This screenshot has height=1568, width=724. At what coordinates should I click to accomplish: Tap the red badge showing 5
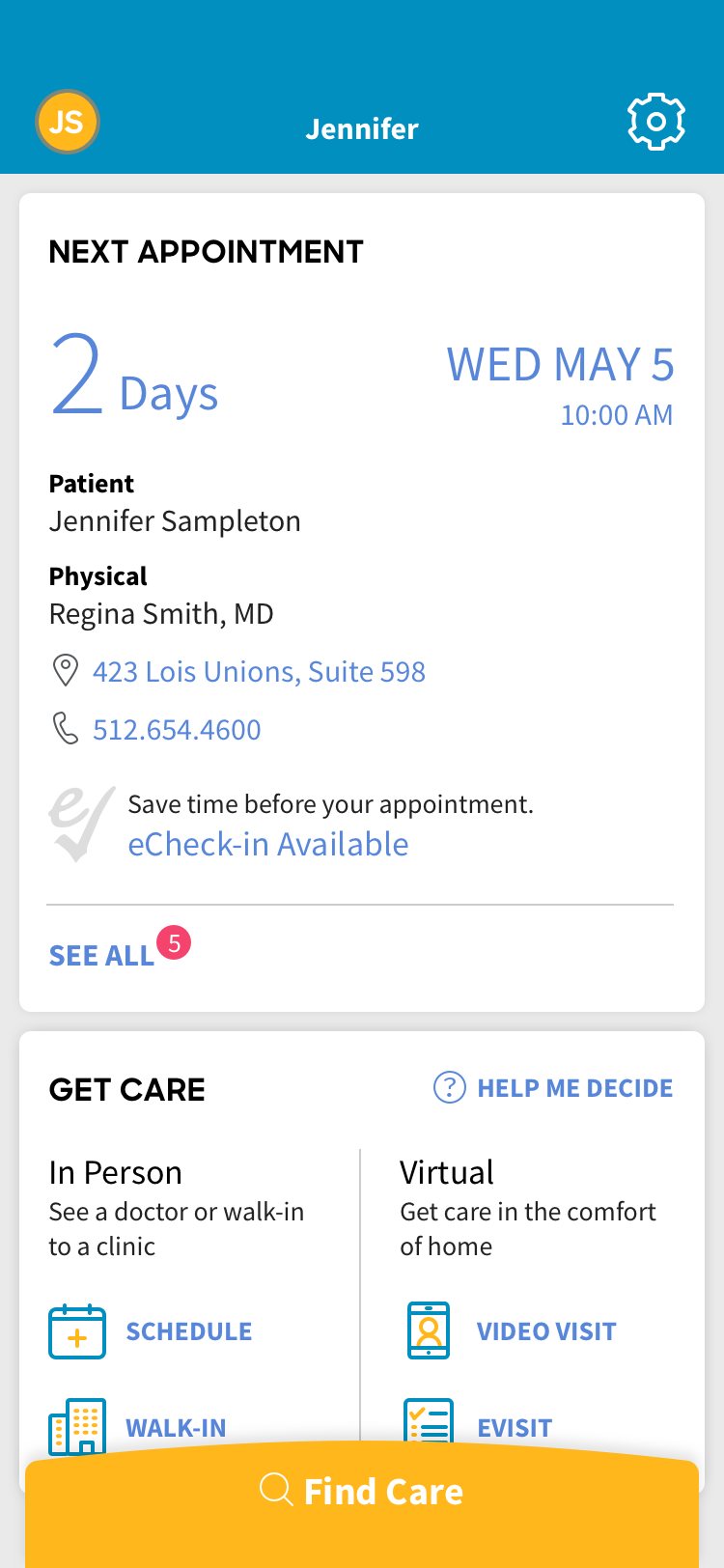[174, 943]
